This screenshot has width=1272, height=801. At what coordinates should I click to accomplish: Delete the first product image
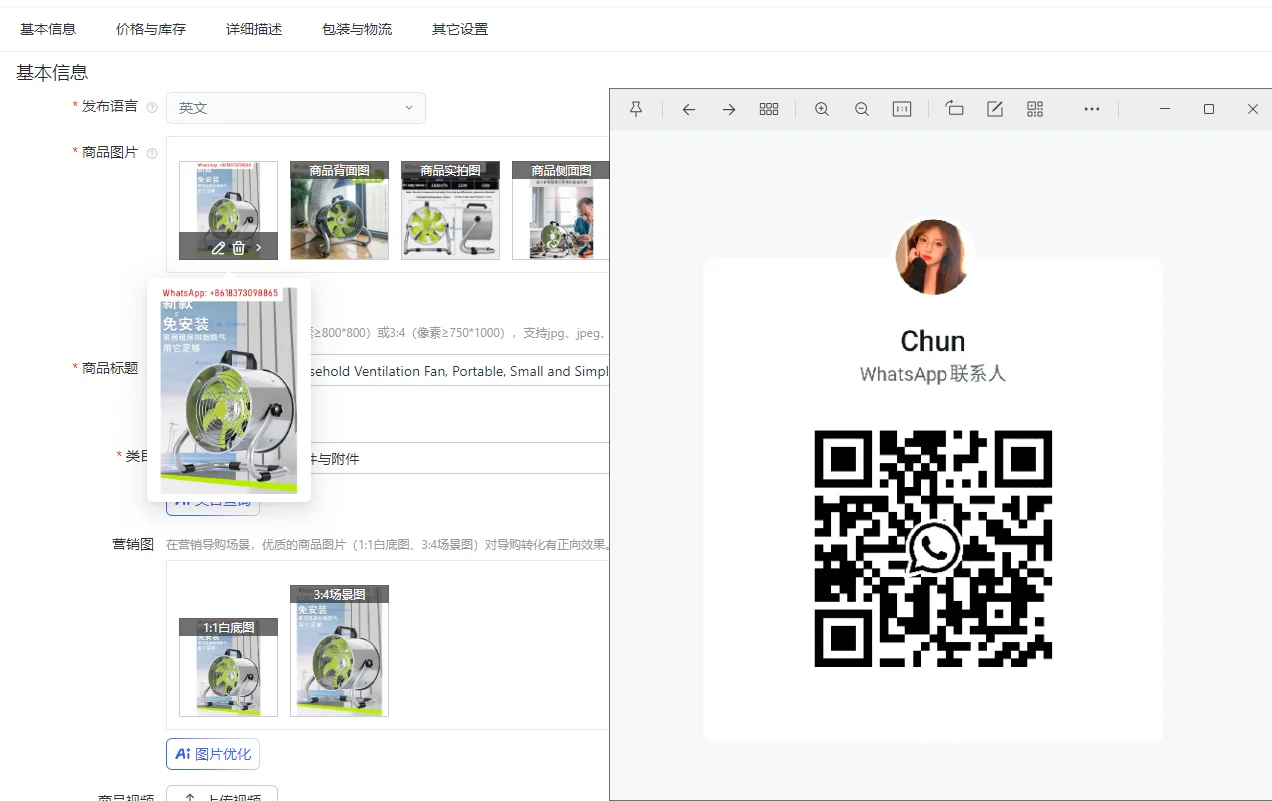[238, 248]
